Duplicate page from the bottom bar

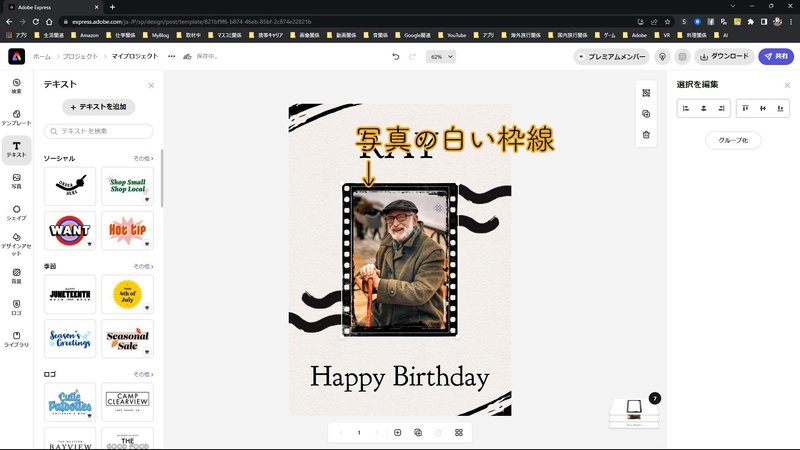point(418,433)
